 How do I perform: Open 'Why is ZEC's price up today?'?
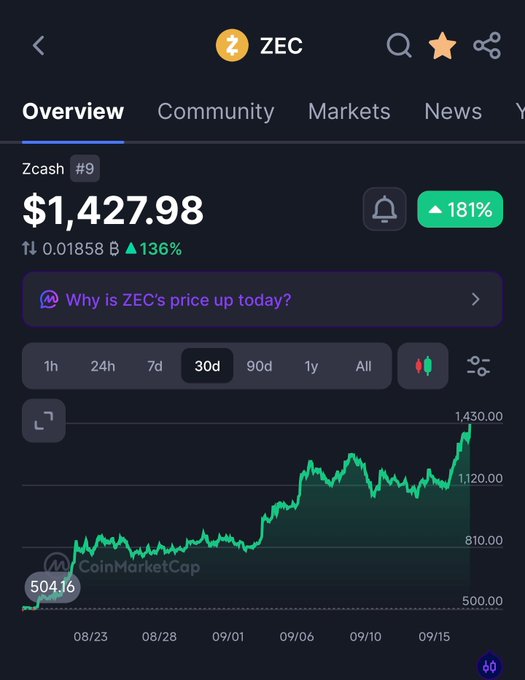(262, 299)
